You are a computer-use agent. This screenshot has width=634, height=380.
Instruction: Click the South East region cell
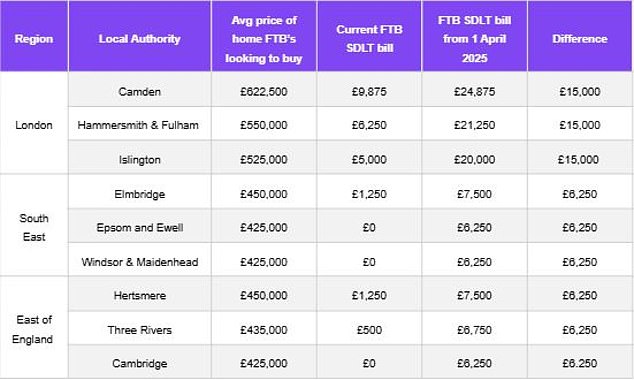[x=34, y=226]
